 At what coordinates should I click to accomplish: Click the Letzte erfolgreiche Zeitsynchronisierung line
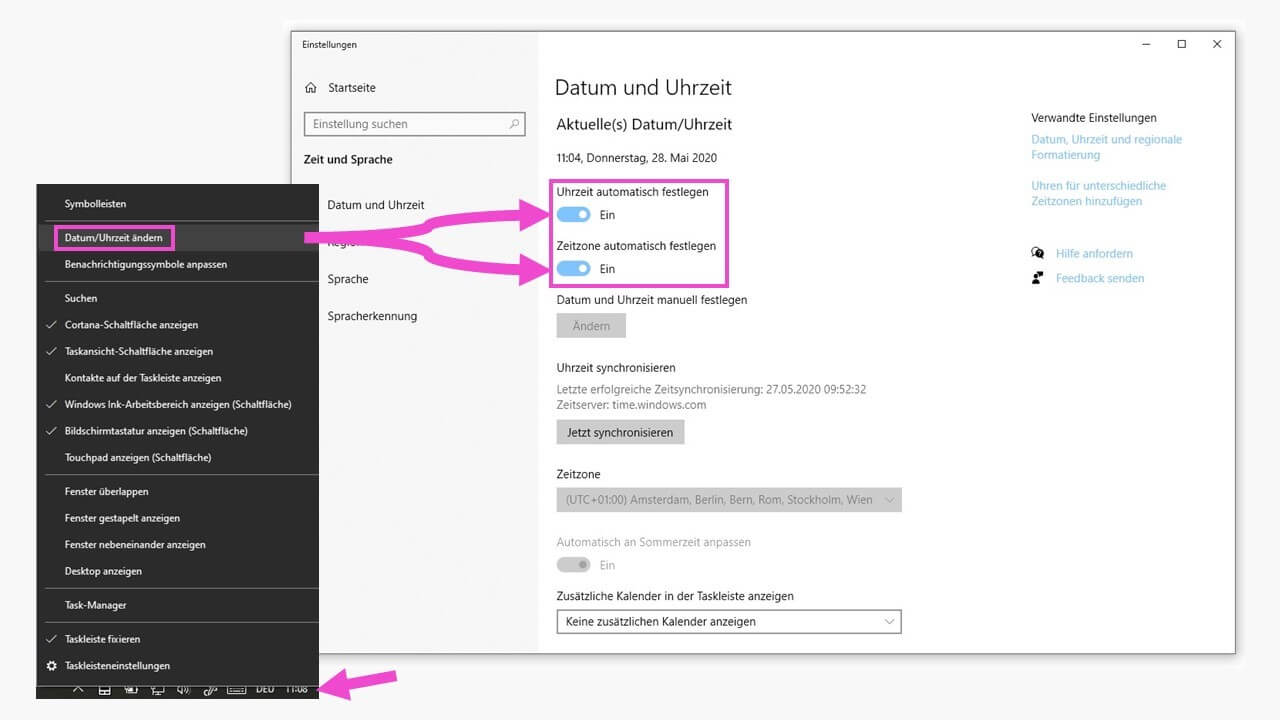[711, 389]
